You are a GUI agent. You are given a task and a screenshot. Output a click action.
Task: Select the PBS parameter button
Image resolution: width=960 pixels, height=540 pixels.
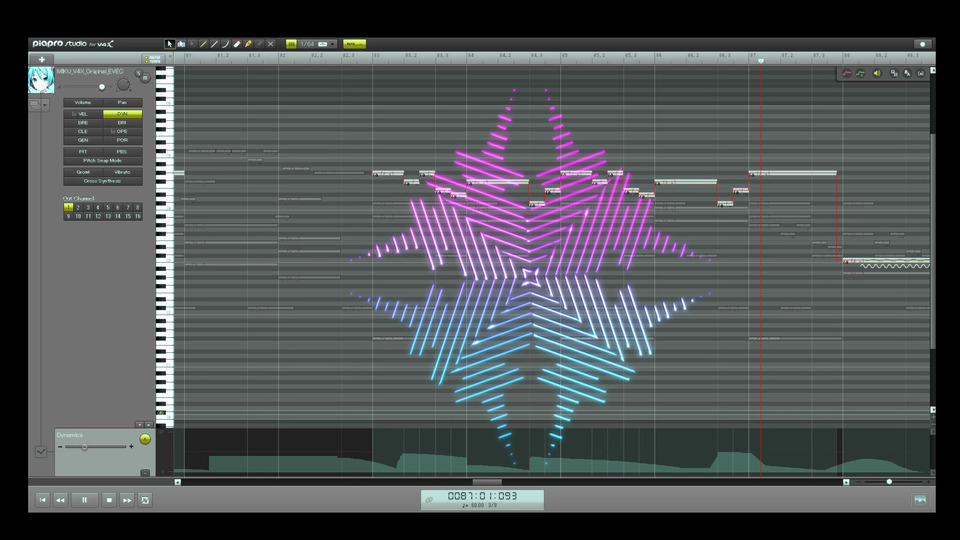(122, 152)
